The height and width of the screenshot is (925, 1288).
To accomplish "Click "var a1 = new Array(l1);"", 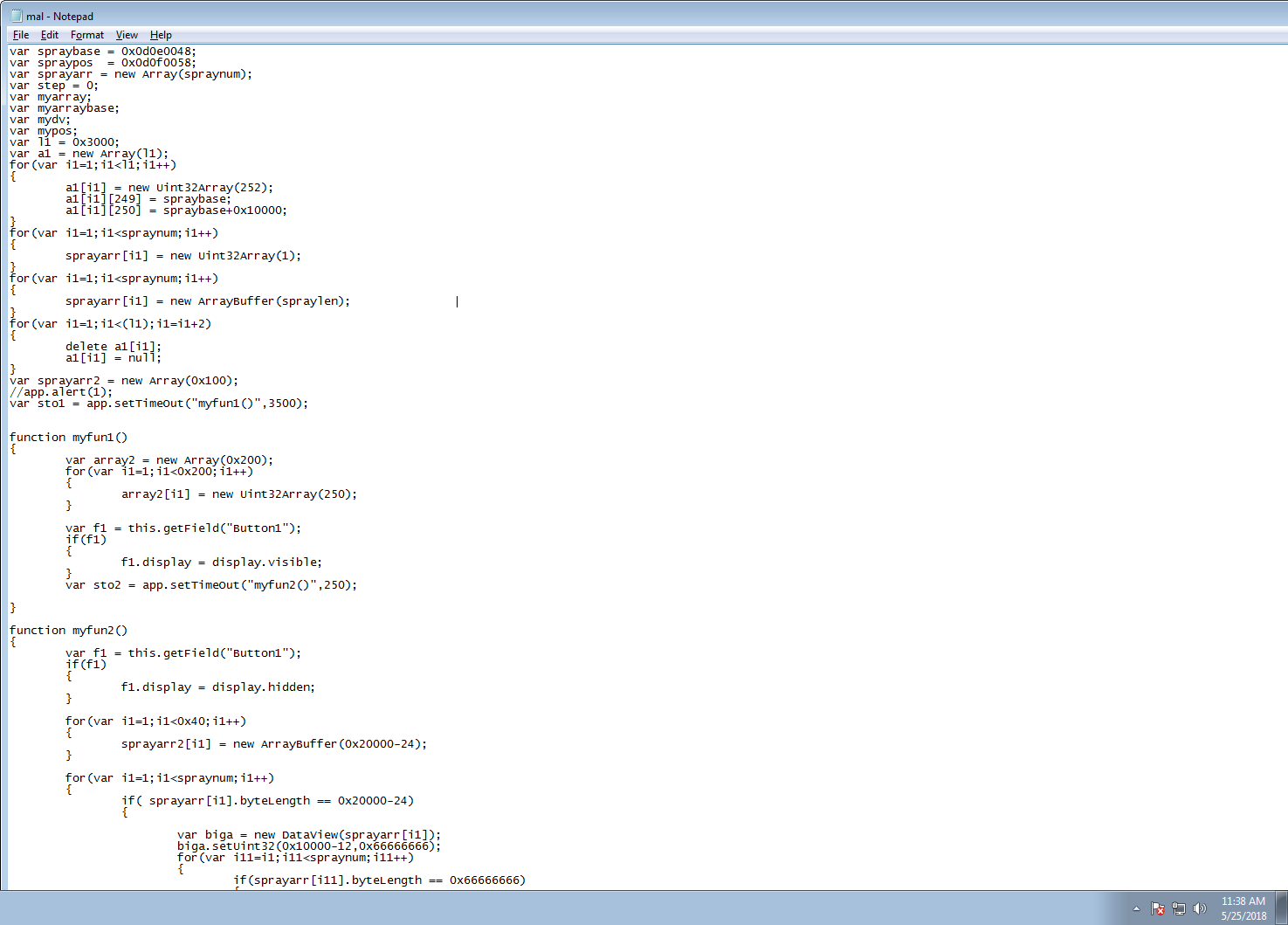I will click(x=89, y=154).
